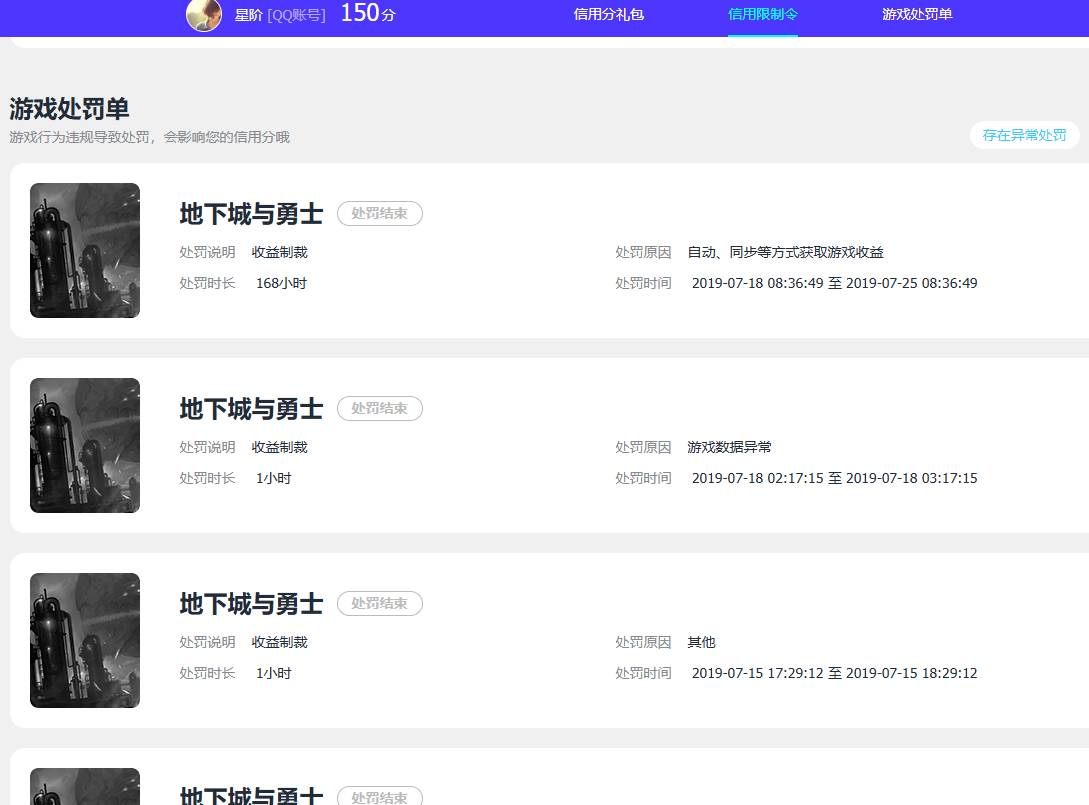1089x805 pixels.
Task: Click the second penalty card's game icon
Action: pyautogui.click(x=84, y=445)
